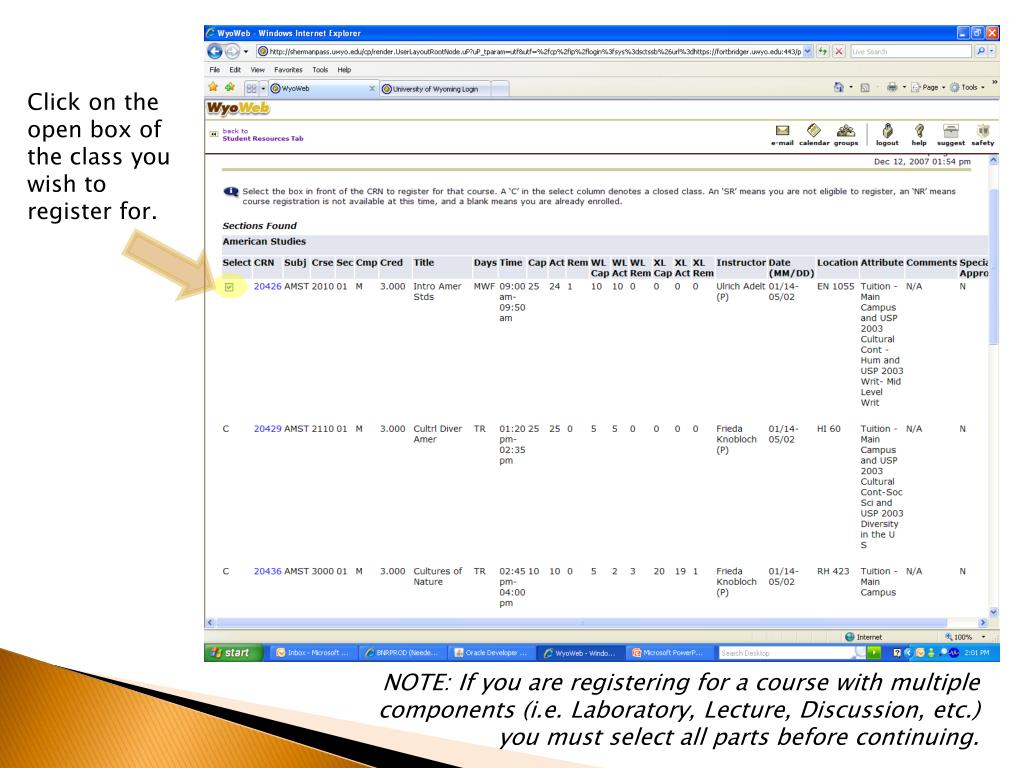Switch to Microsoft PowerPoint taskbar button
Viewport: 1024px width, 768px height.
click(667, 652)
